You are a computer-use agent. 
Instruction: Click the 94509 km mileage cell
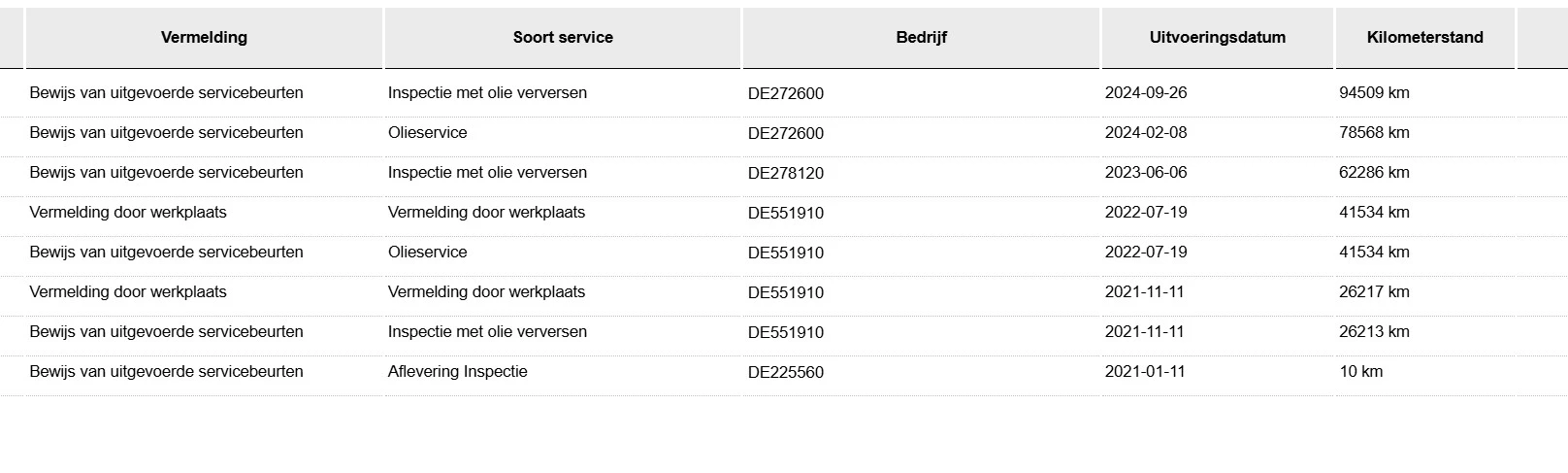click(x=1374, y=93)
